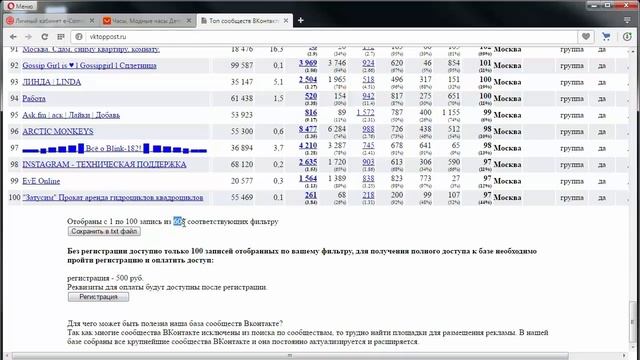640x360 pixels.
Task: Click value 4 210 in Blink-182 row
Action: pyautogui.click(x=308, y=145)
